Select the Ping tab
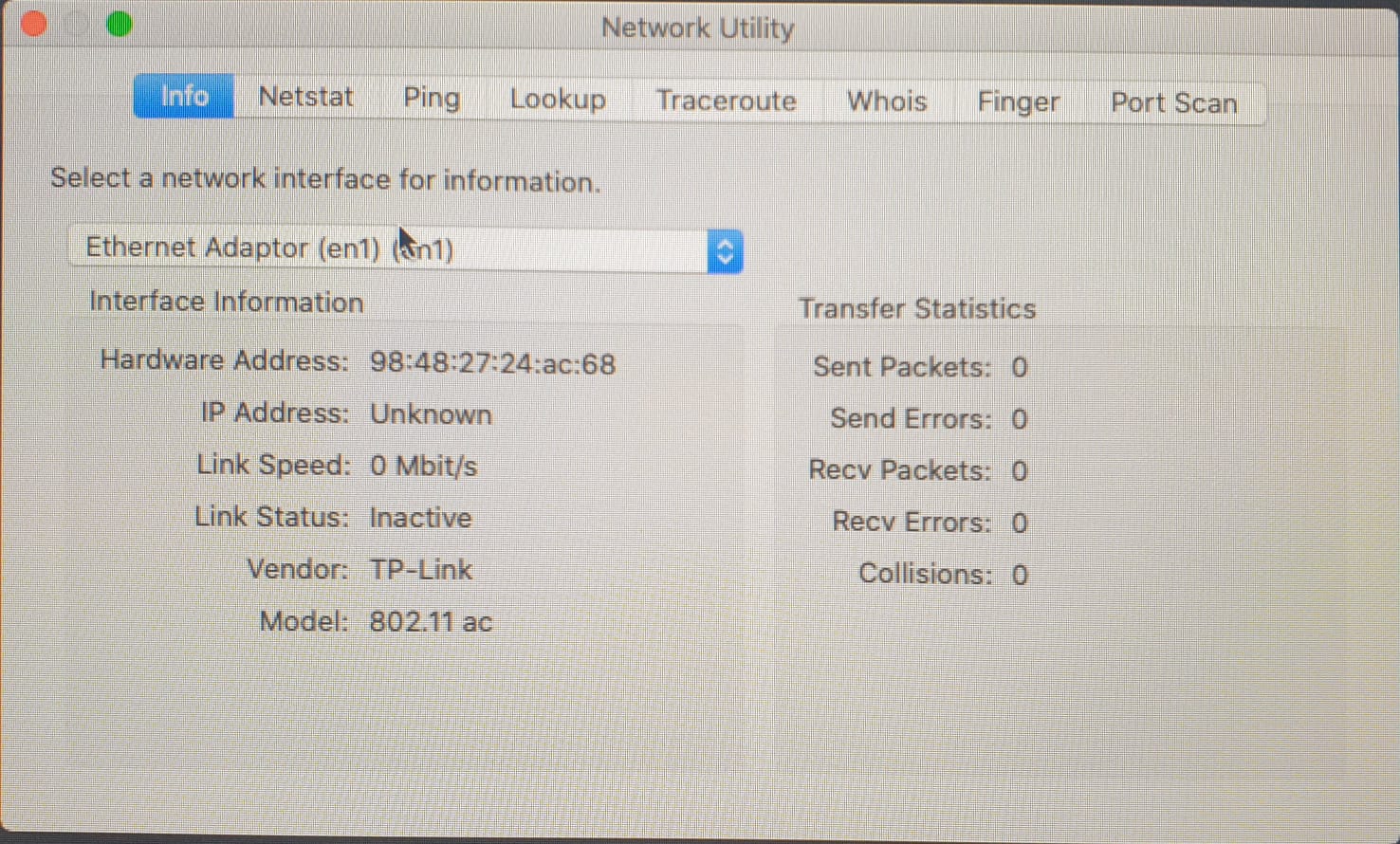The width and height of the screenshot is (1400, 844). pyautogui.click(x=432, y=99)
